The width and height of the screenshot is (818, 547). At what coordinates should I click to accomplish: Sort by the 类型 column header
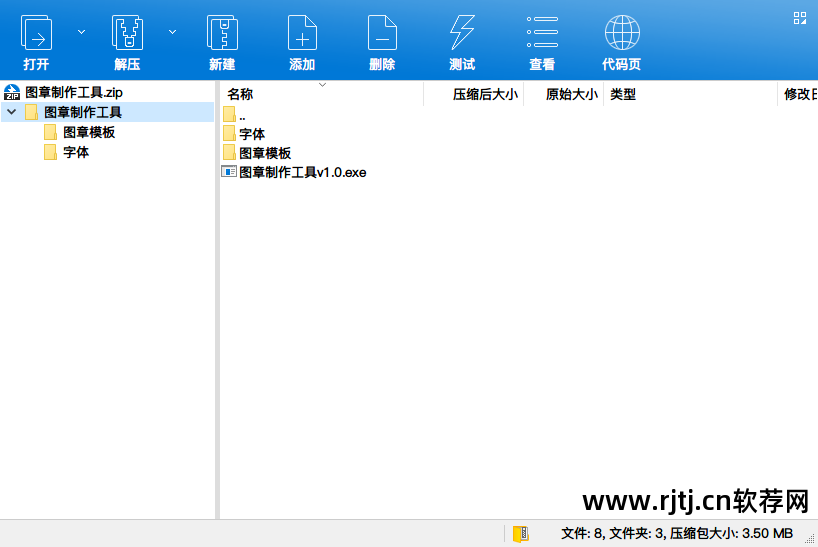623,94
